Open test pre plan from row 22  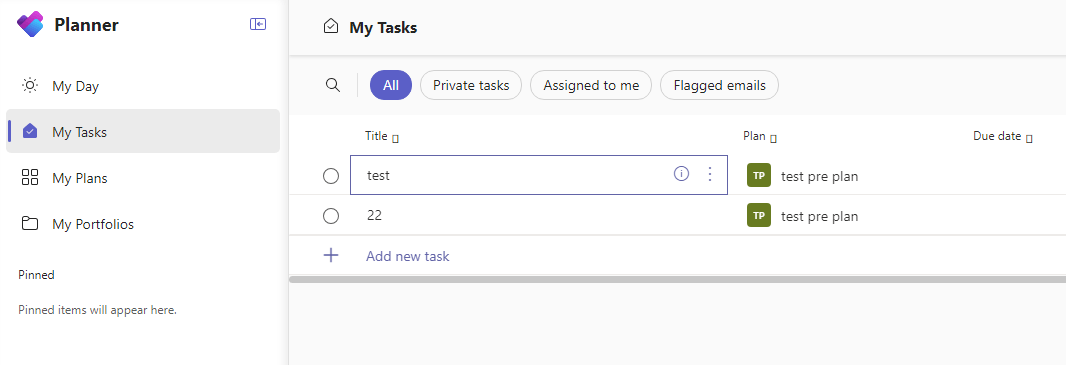tap(819, 216)
